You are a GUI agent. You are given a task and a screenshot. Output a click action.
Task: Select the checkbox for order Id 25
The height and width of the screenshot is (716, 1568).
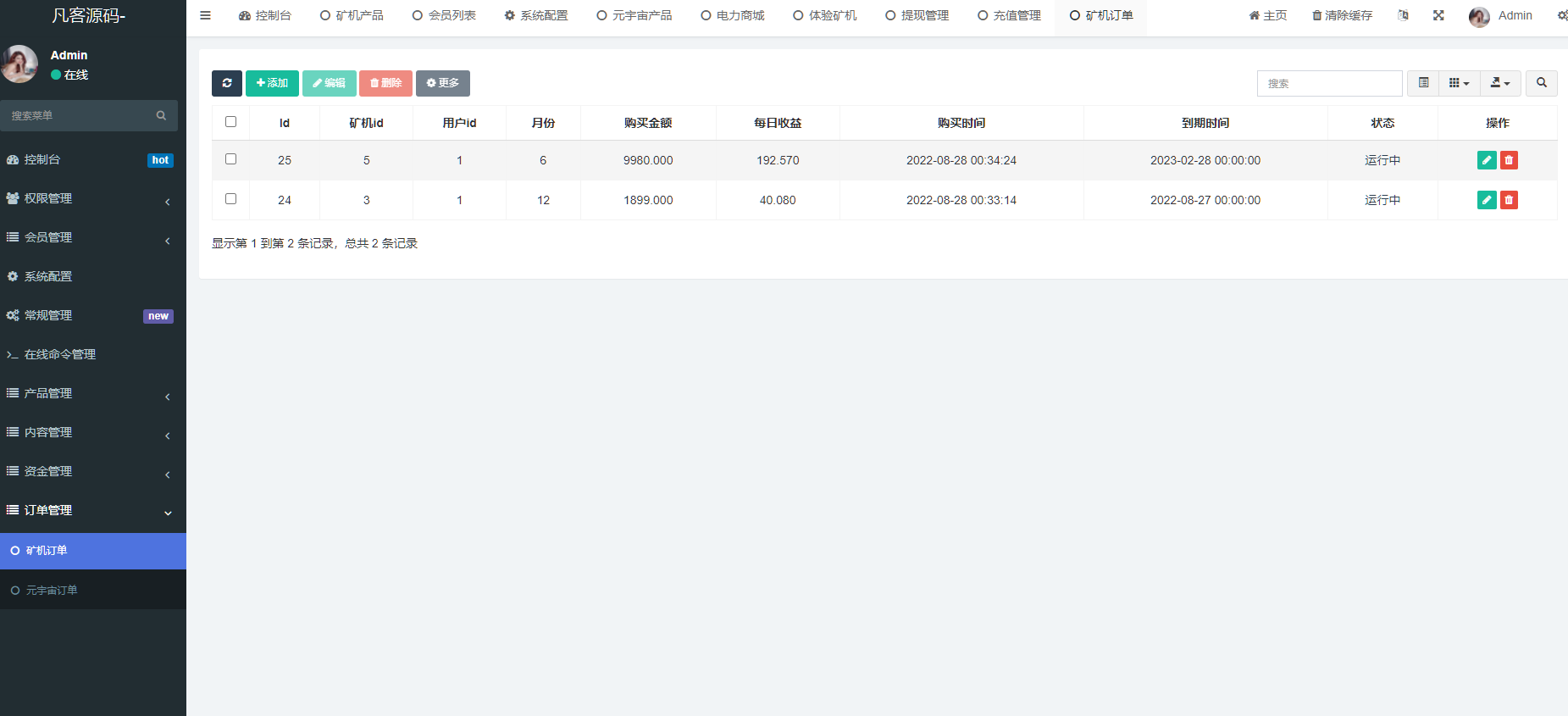[230, 159]
